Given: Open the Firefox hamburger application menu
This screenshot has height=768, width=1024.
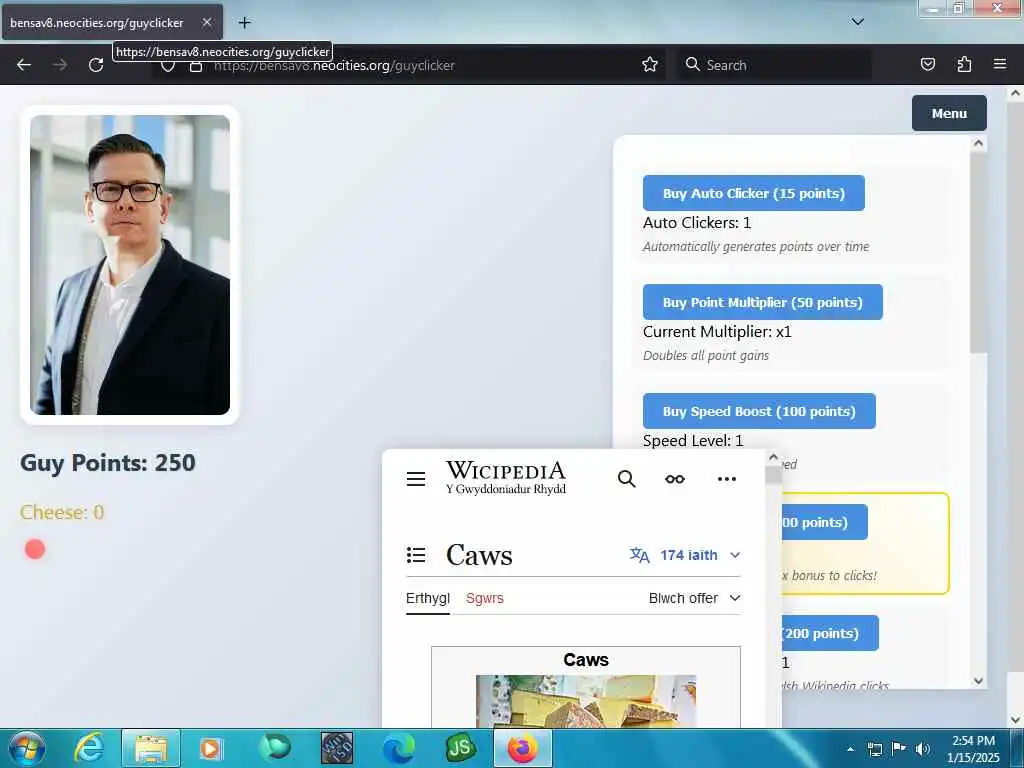Looking at the screenshot, I should [x=999, y=64].
